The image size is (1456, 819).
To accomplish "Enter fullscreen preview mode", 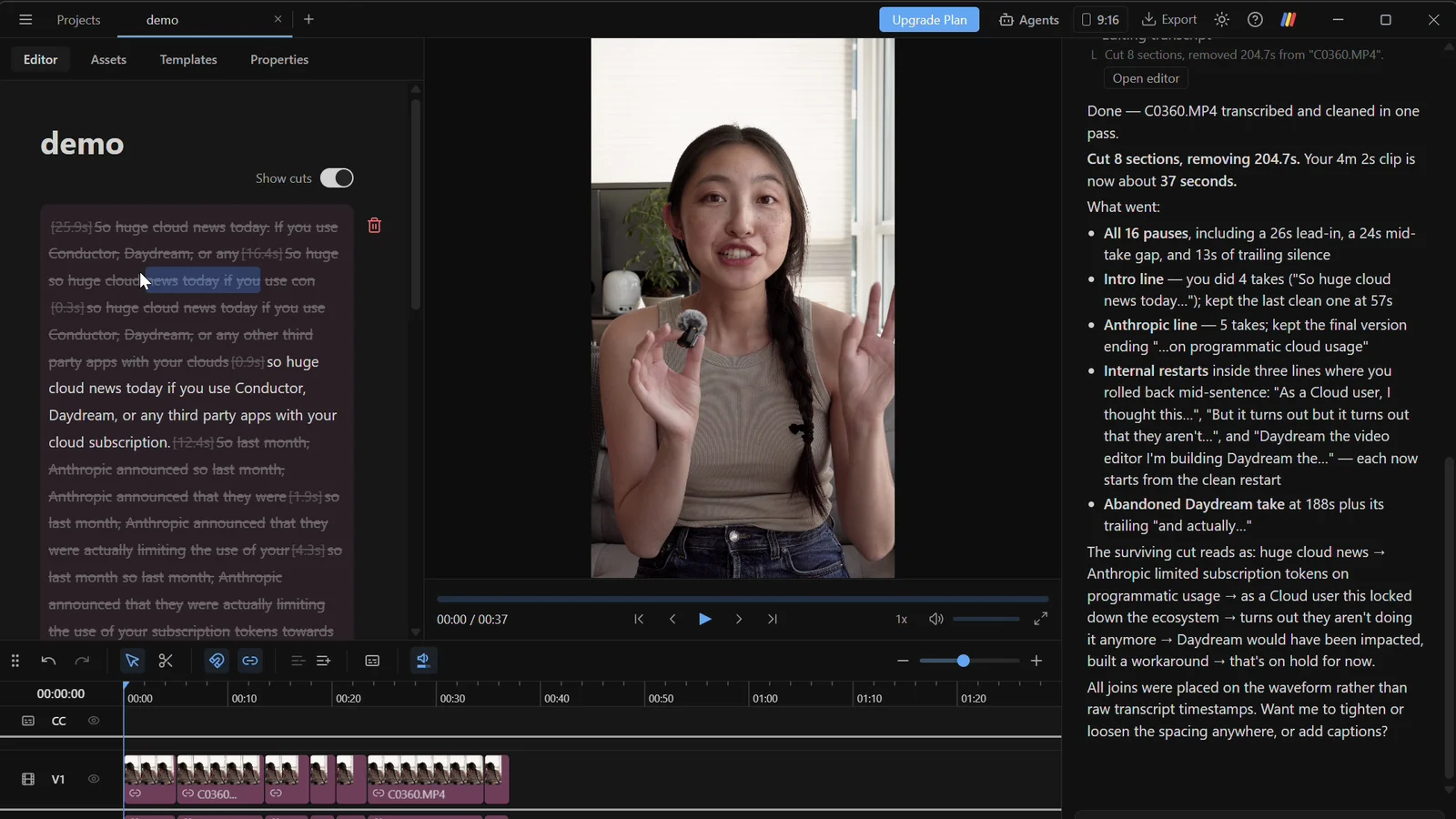I will click(1041, 619).
